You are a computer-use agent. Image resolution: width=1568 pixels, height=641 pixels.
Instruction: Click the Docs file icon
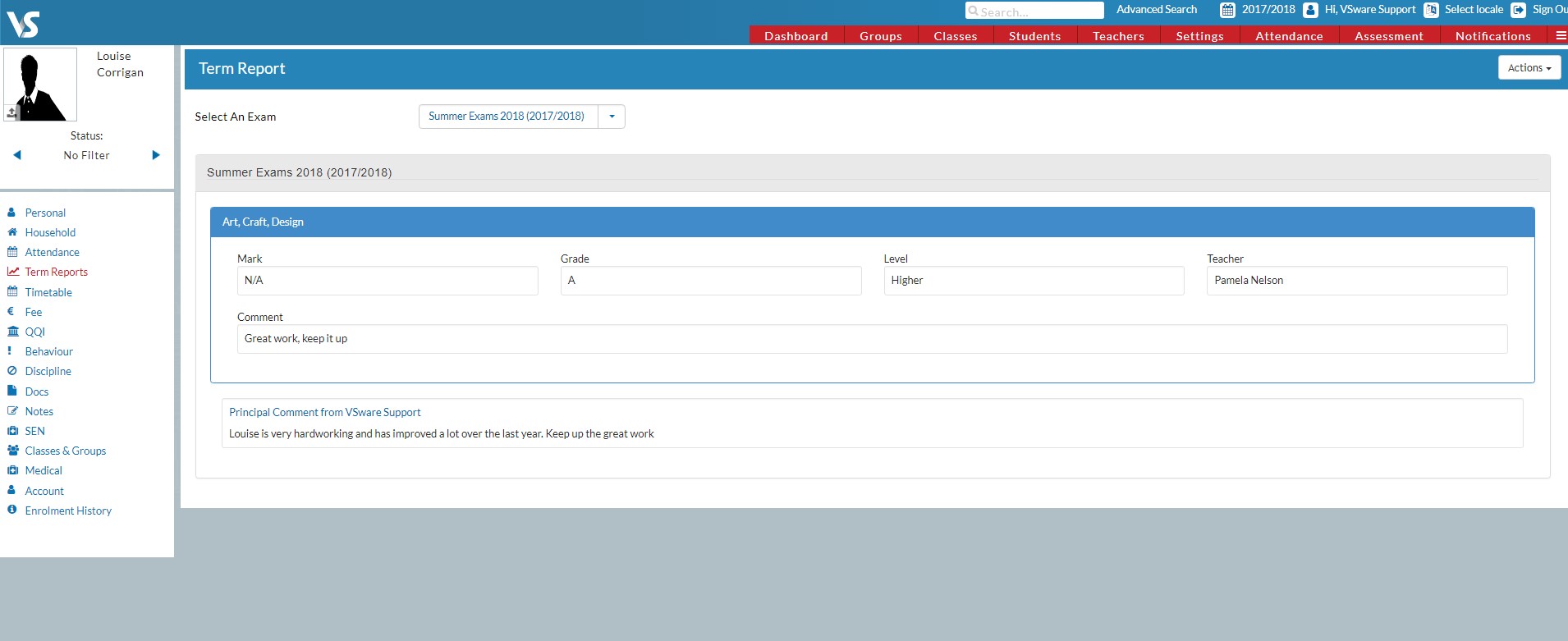tap(11, 391)
